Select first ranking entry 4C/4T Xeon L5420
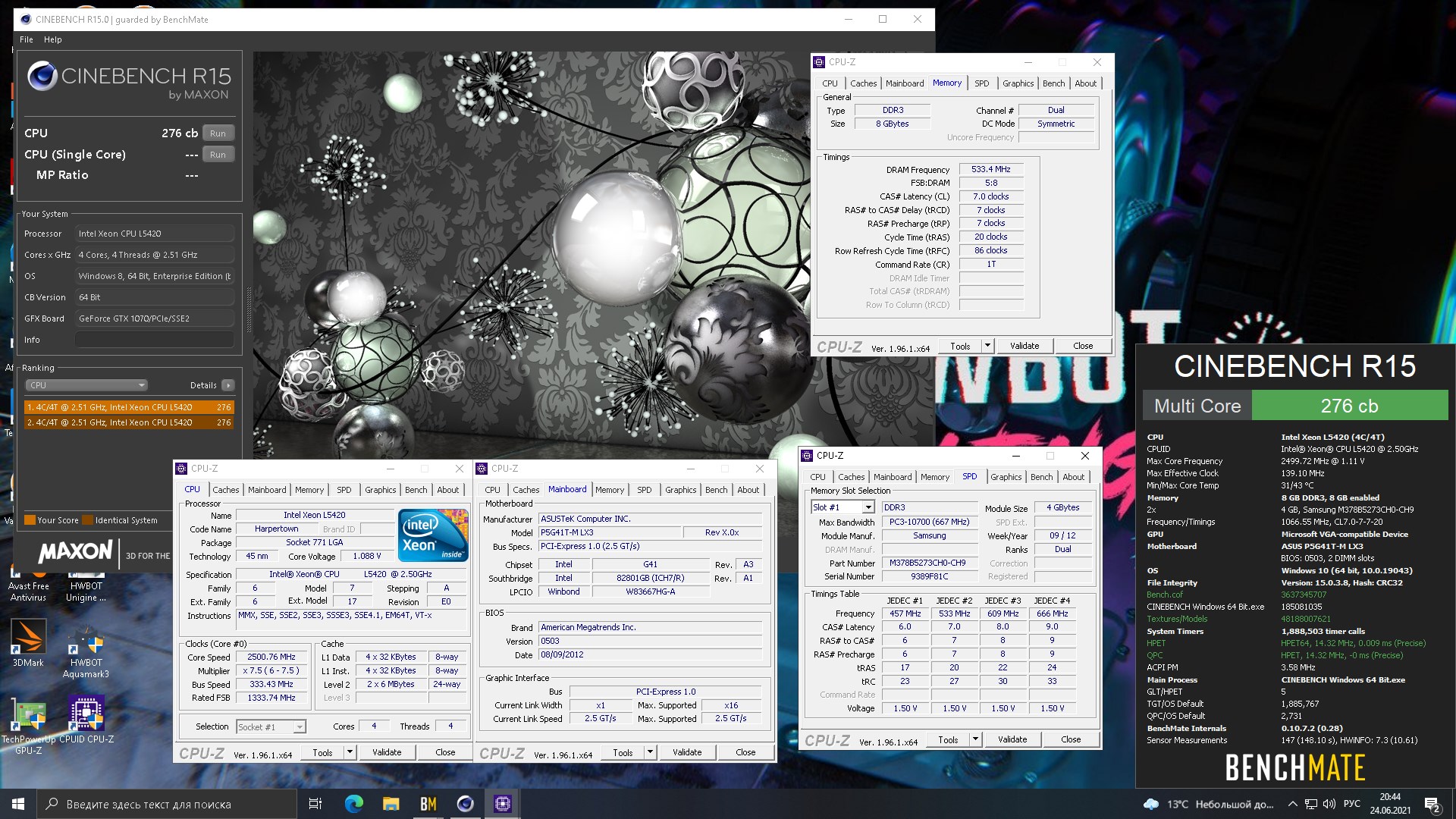 click(129, 407)
